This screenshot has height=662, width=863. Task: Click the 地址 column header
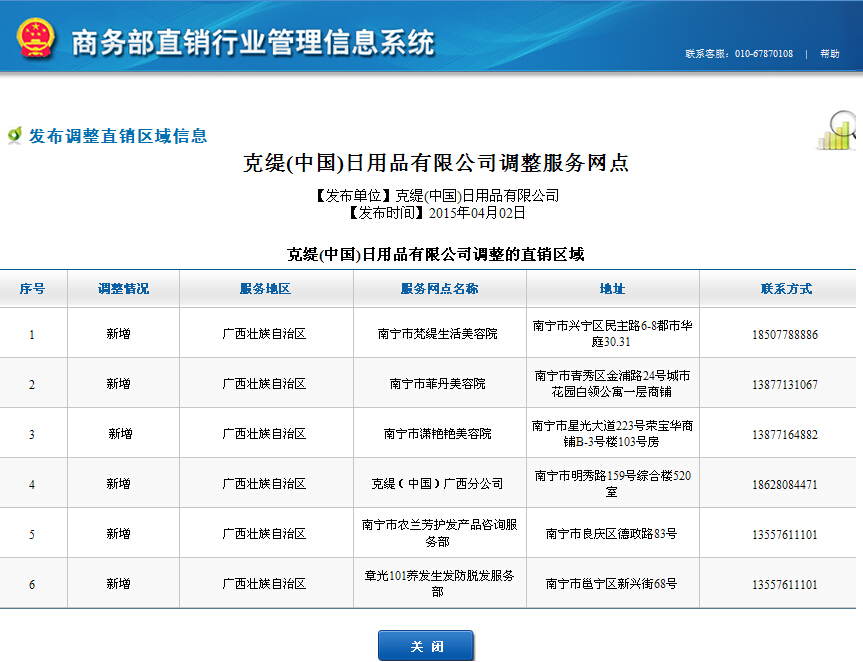click(x=612, y=289)
